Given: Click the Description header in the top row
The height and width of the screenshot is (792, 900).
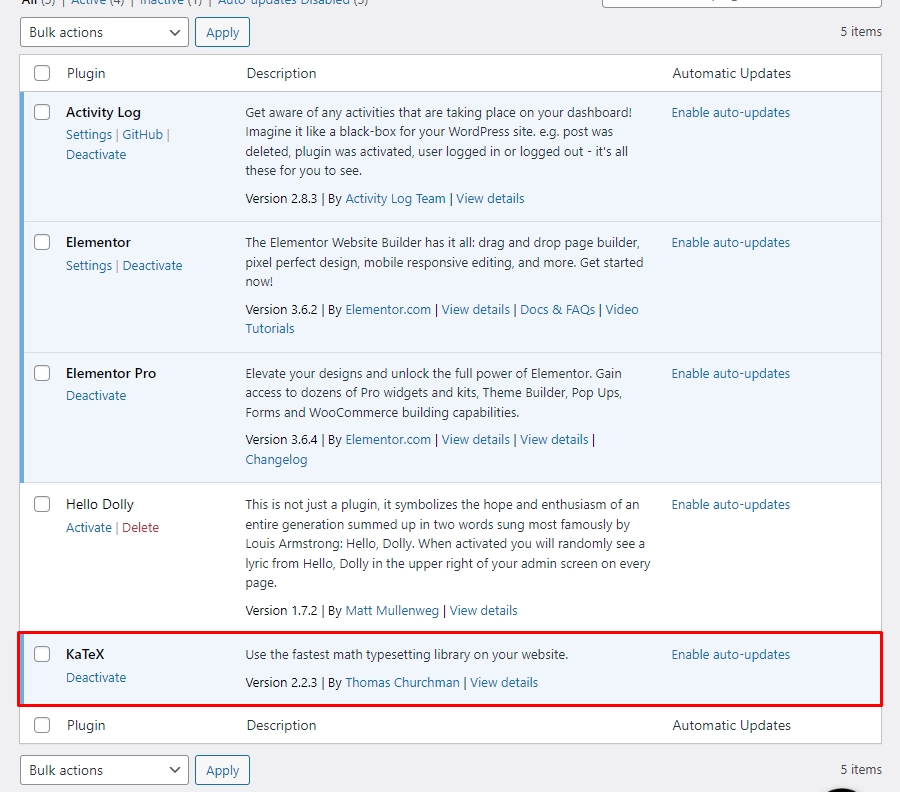Looking at the screenshot, I should pyautogui.click(x=281, y=73).
